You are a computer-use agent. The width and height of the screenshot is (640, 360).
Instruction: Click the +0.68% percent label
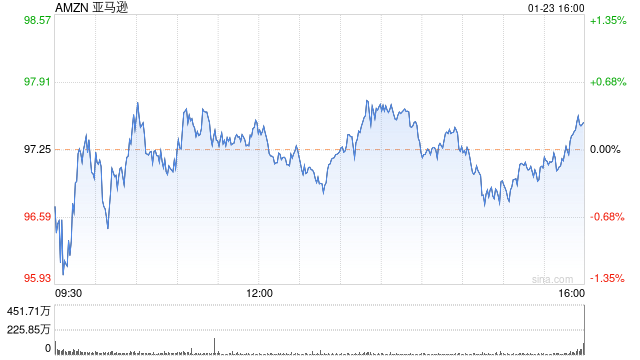tap(608, 82)
